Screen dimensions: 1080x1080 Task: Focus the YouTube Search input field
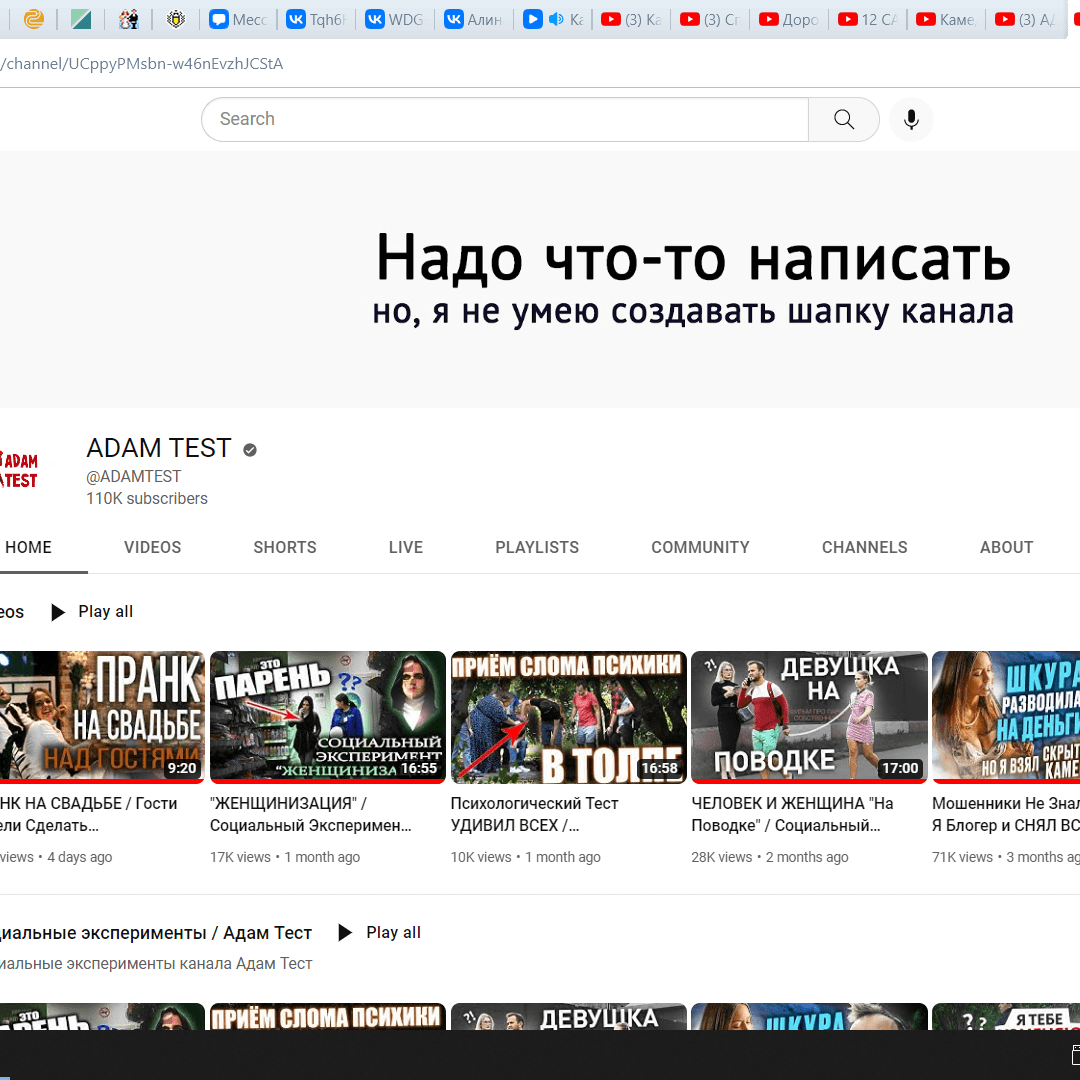click(505, 119)
